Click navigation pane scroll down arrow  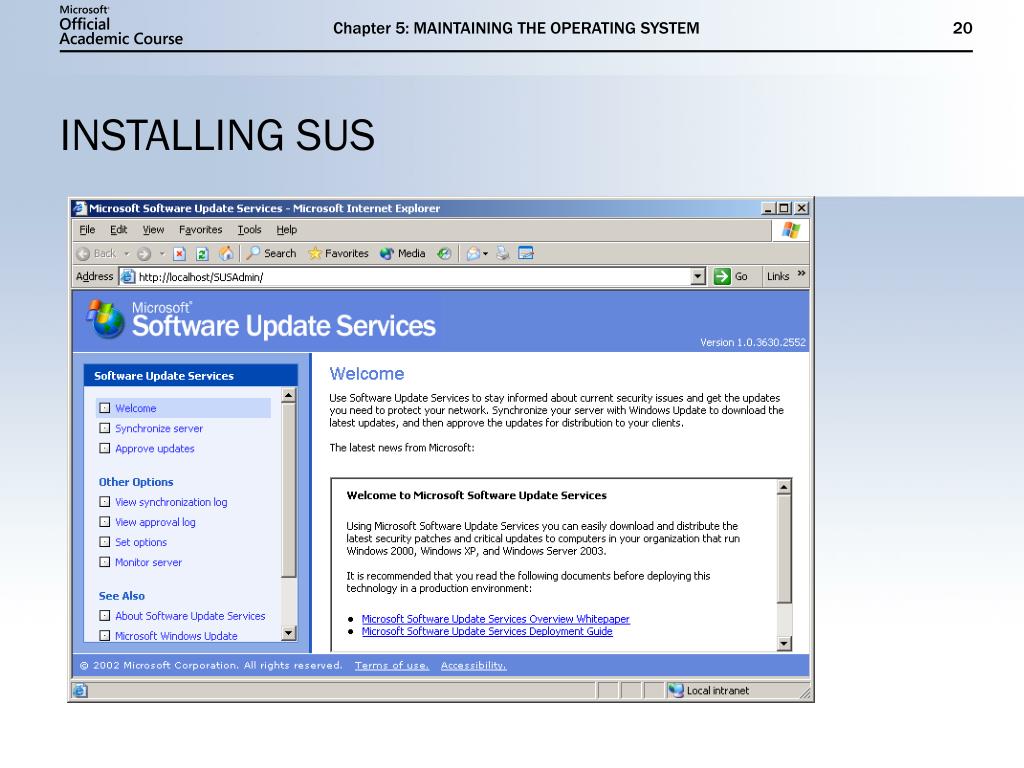tap(289, 633)
